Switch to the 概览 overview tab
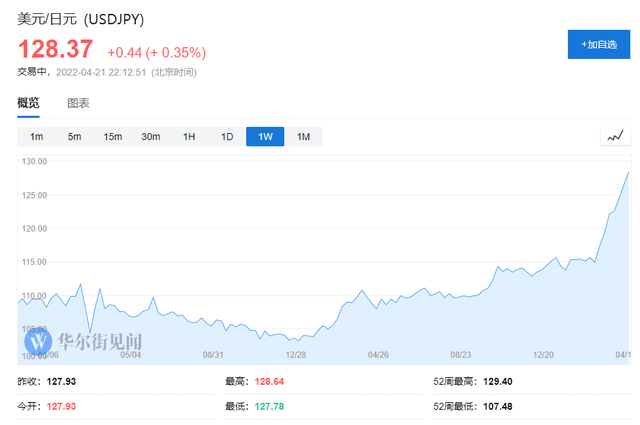Viewport: 640px width, 425px height. click(x=28, y=103)
